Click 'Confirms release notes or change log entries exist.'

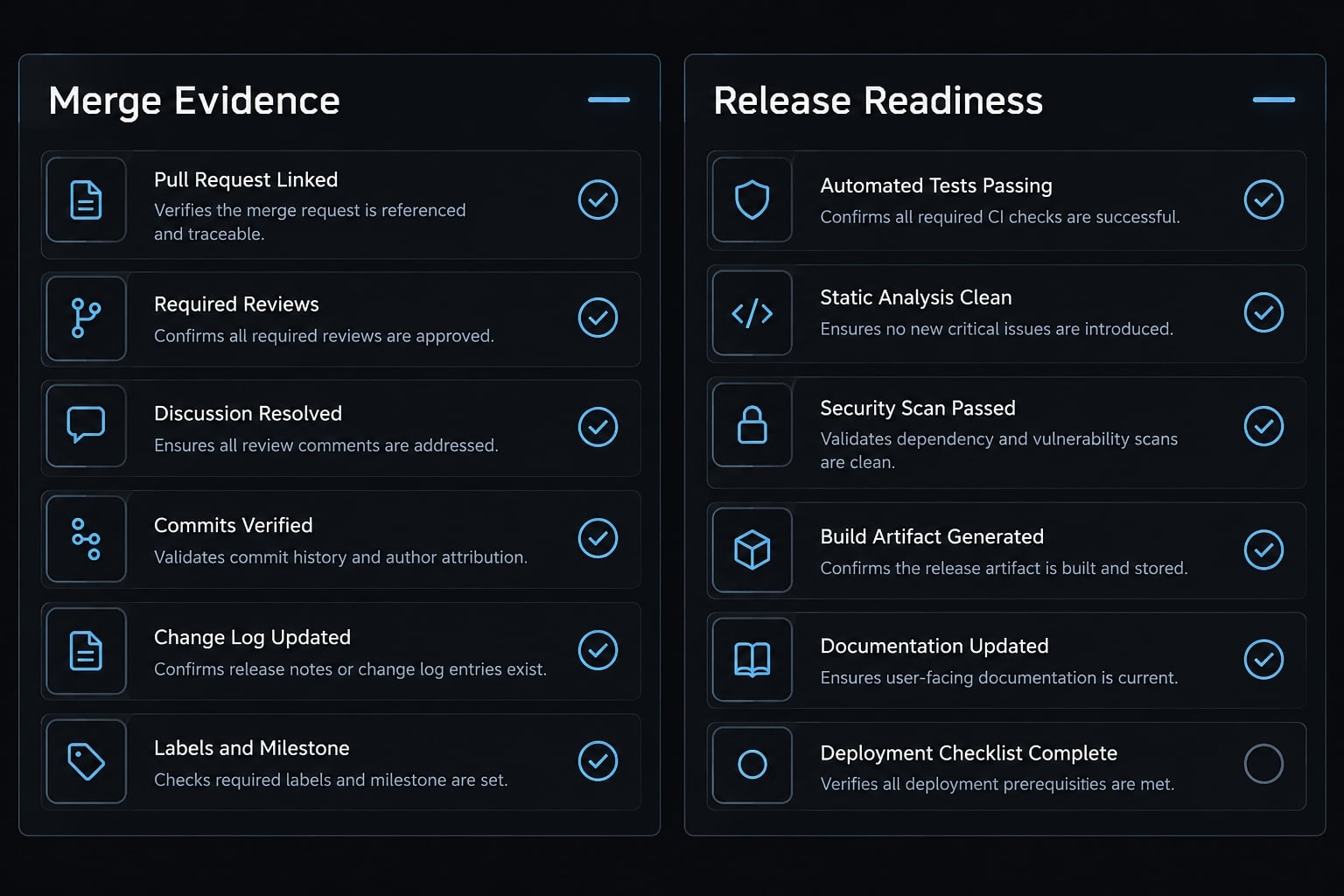pyautogui.click(x=350, y=669)
